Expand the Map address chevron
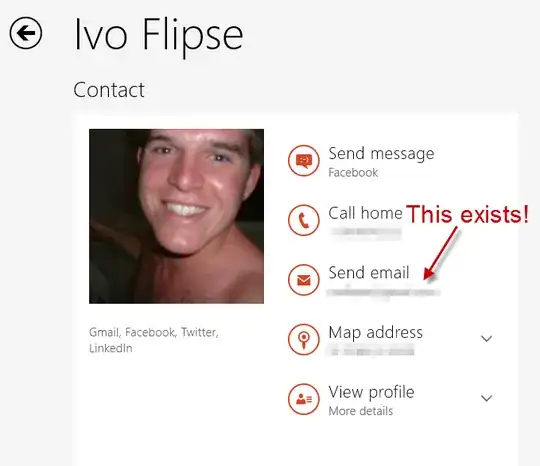Screen dimensions: 540x466 click(x=486, y=338)
